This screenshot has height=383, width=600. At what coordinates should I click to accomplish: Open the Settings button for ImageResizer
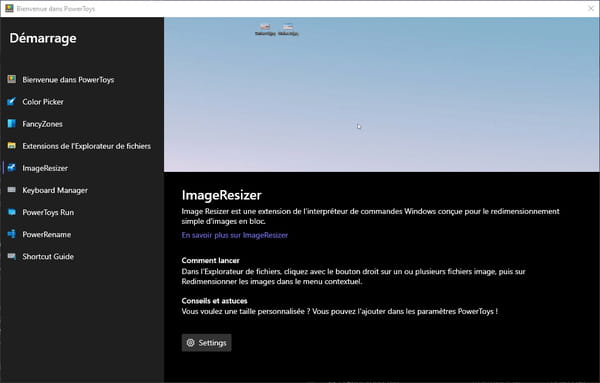207,343
